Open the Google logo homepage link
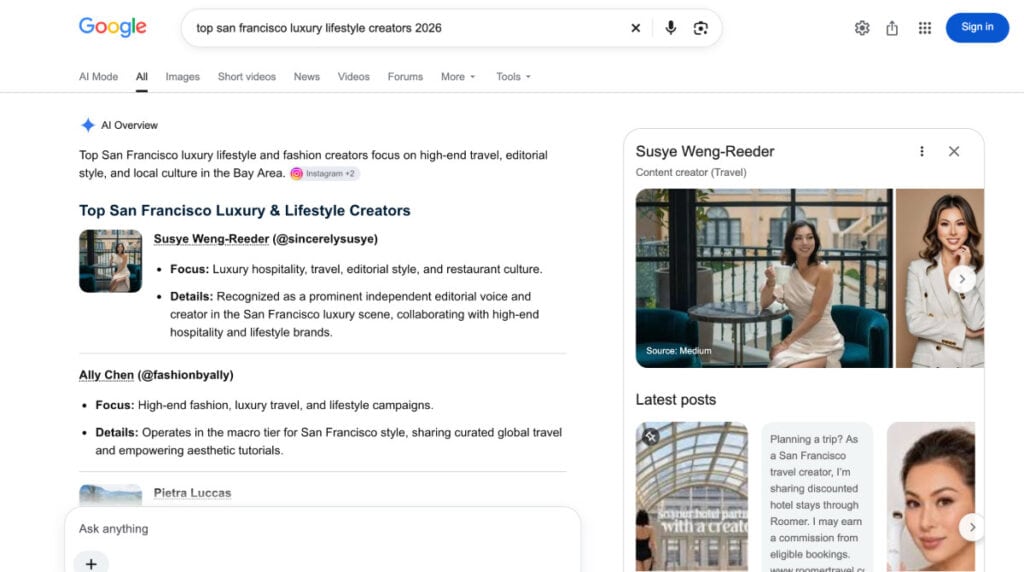The image size is (1024, 572). tap(112, 27)
